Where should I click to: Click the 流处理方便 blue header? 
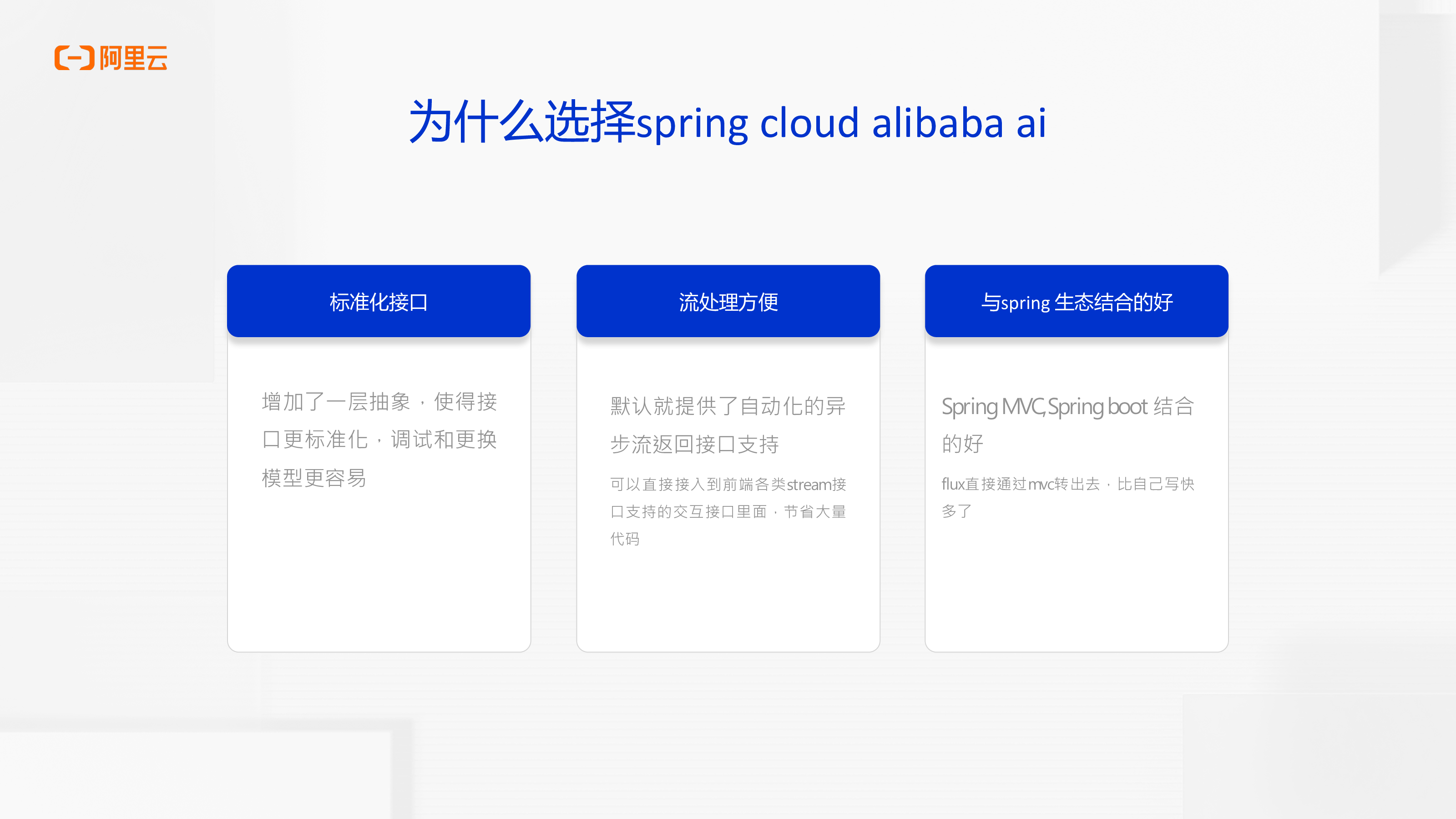click(728, 301)
